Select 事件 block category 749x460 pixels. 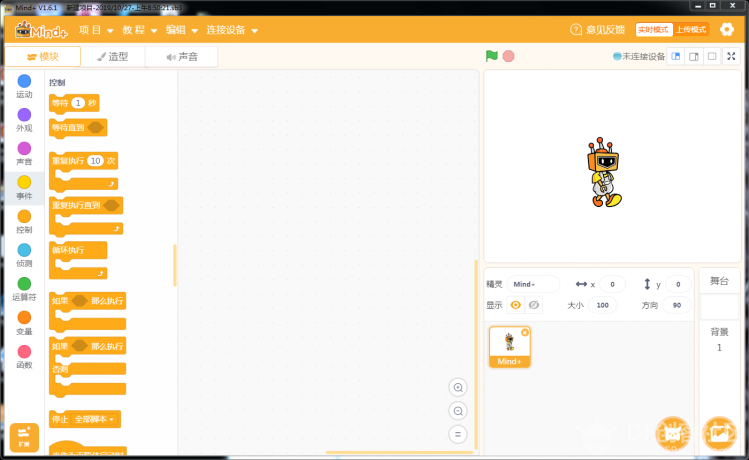[24, 188]
